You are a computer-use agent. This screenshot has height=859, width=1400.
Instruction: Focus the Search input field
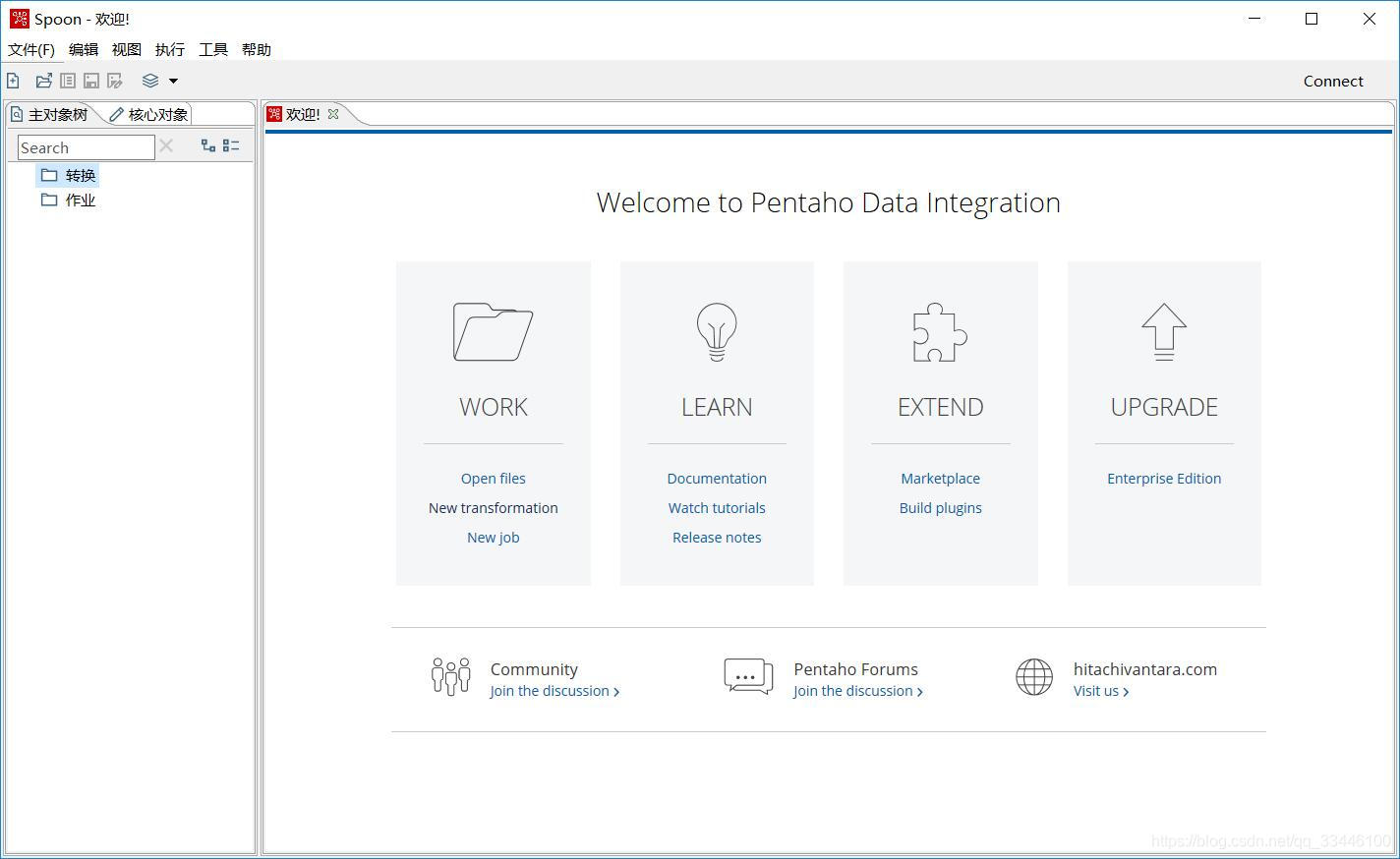87,147
